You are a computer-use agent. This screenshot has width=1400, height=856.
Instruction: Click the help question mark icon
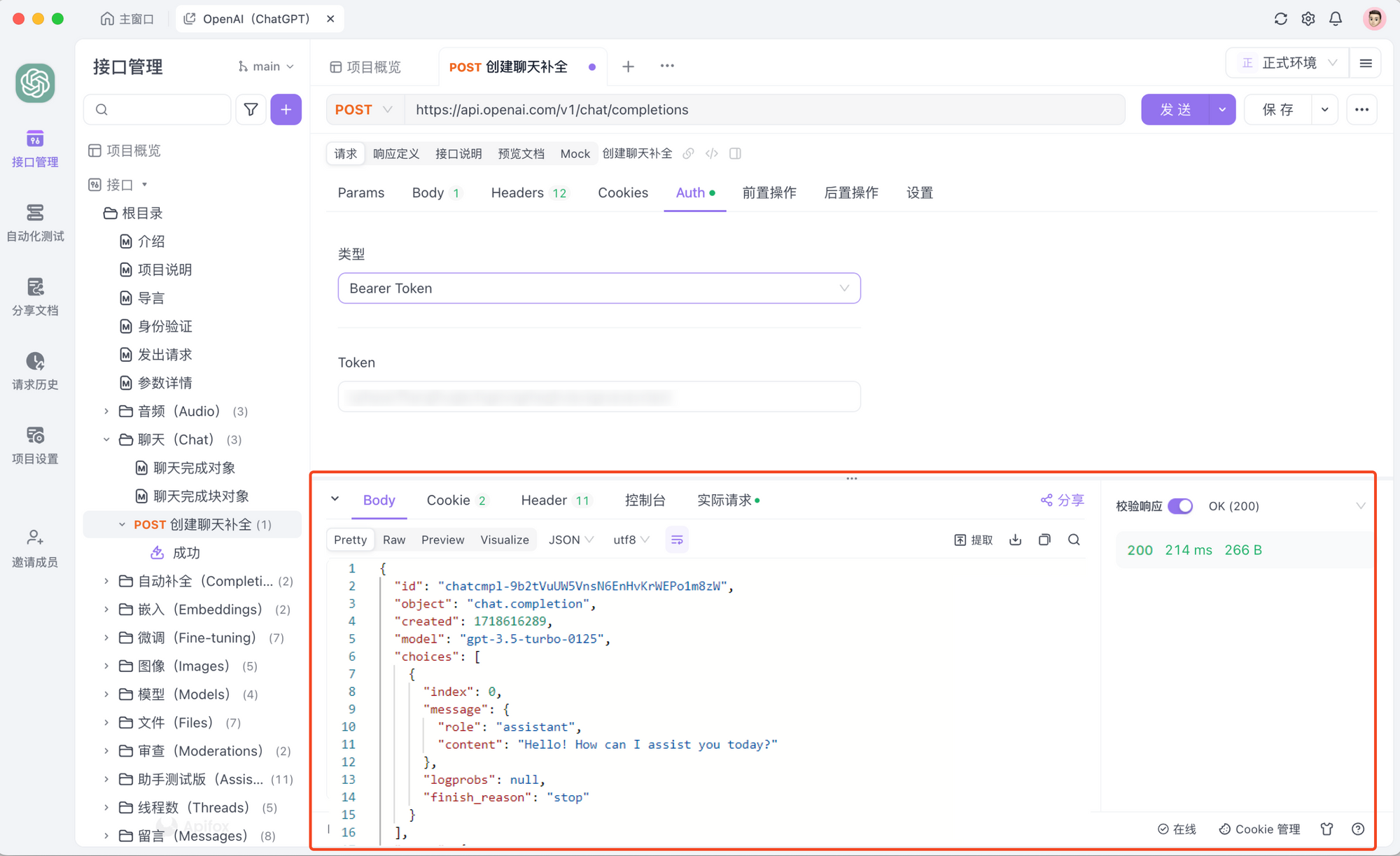tap(1358, 829)
